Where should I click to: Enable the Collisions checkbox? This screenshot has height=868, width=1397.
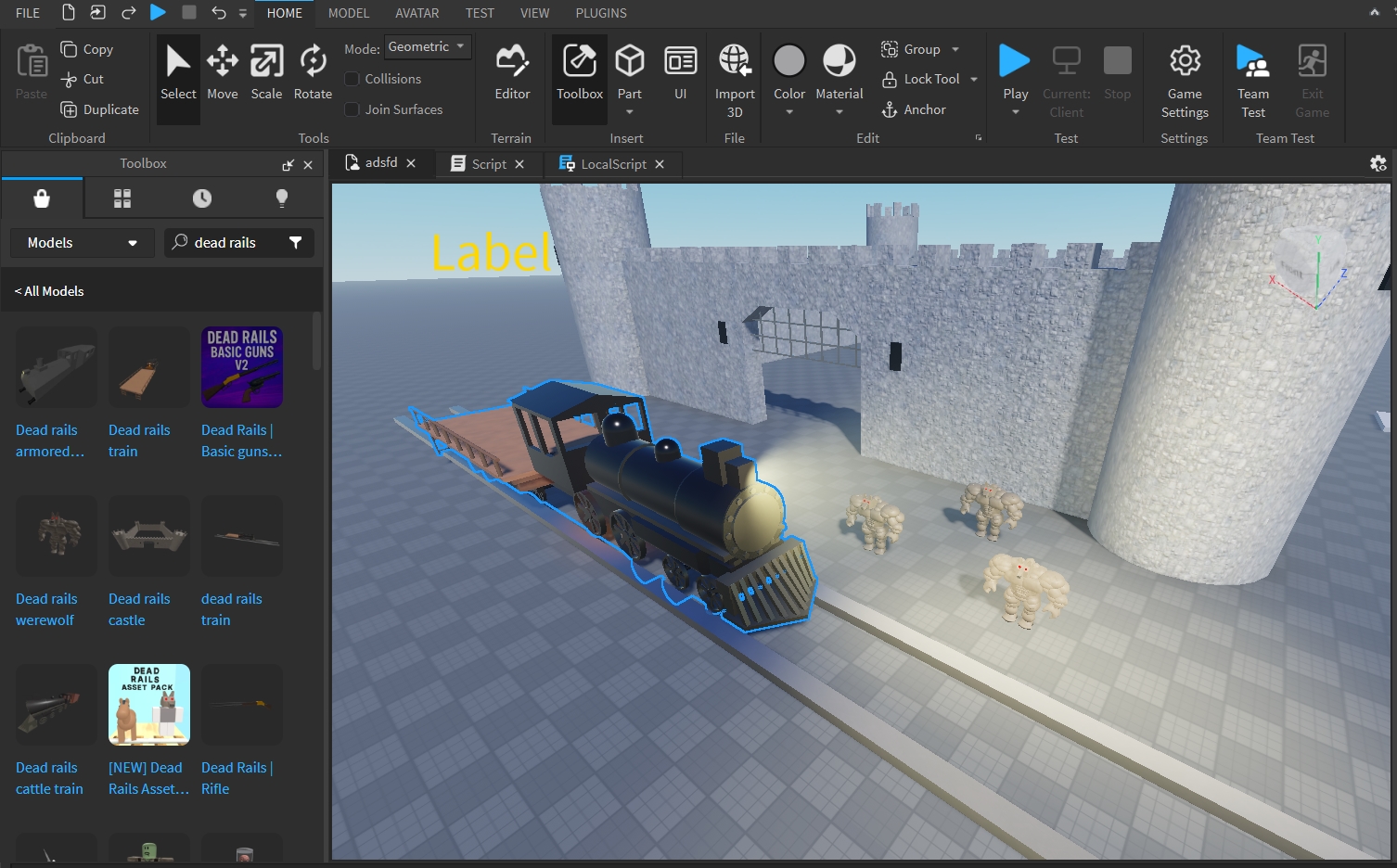click(352, 79)
